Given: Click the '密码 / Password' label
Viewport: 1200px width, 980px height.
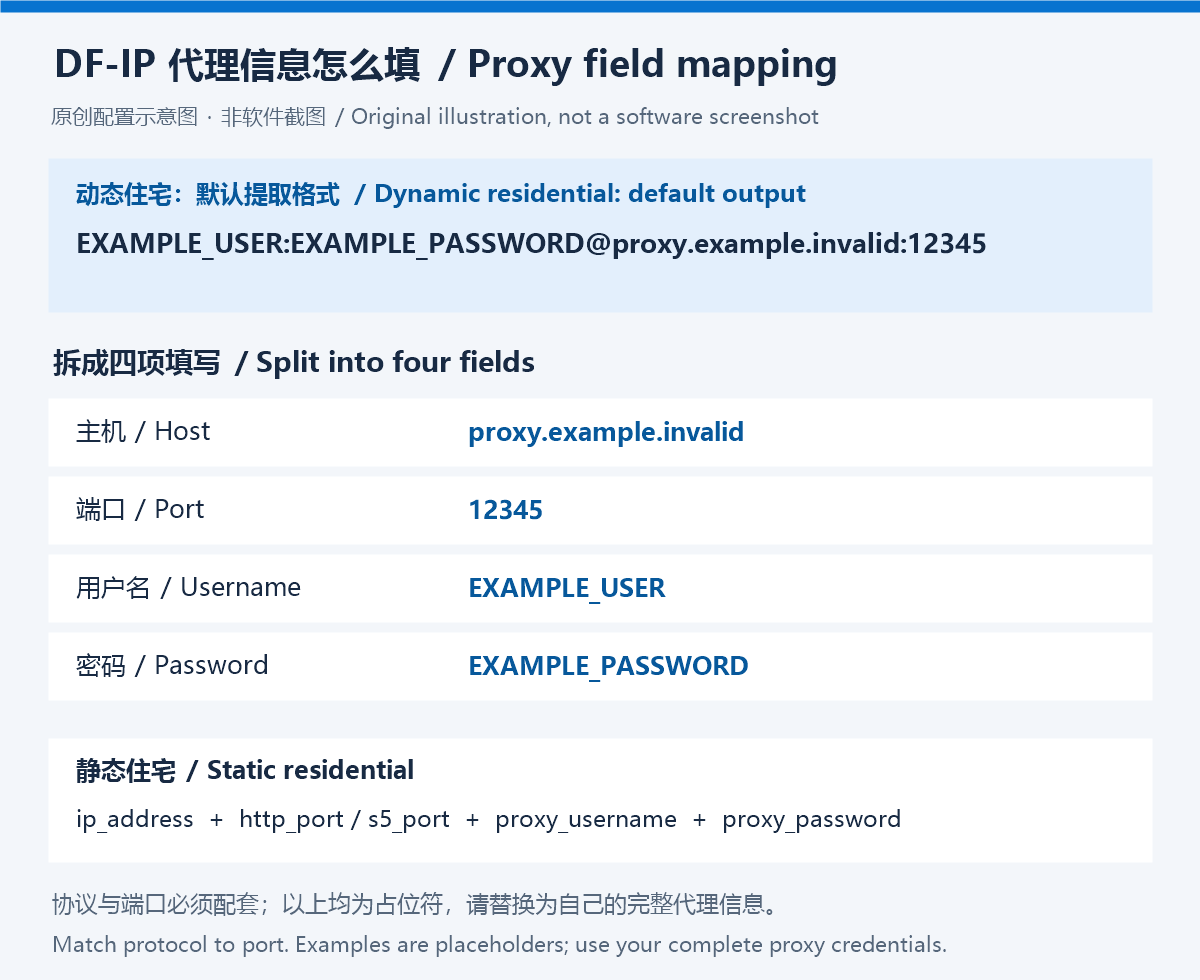Looking at the screenshot, I should click(x=172, y=665).
